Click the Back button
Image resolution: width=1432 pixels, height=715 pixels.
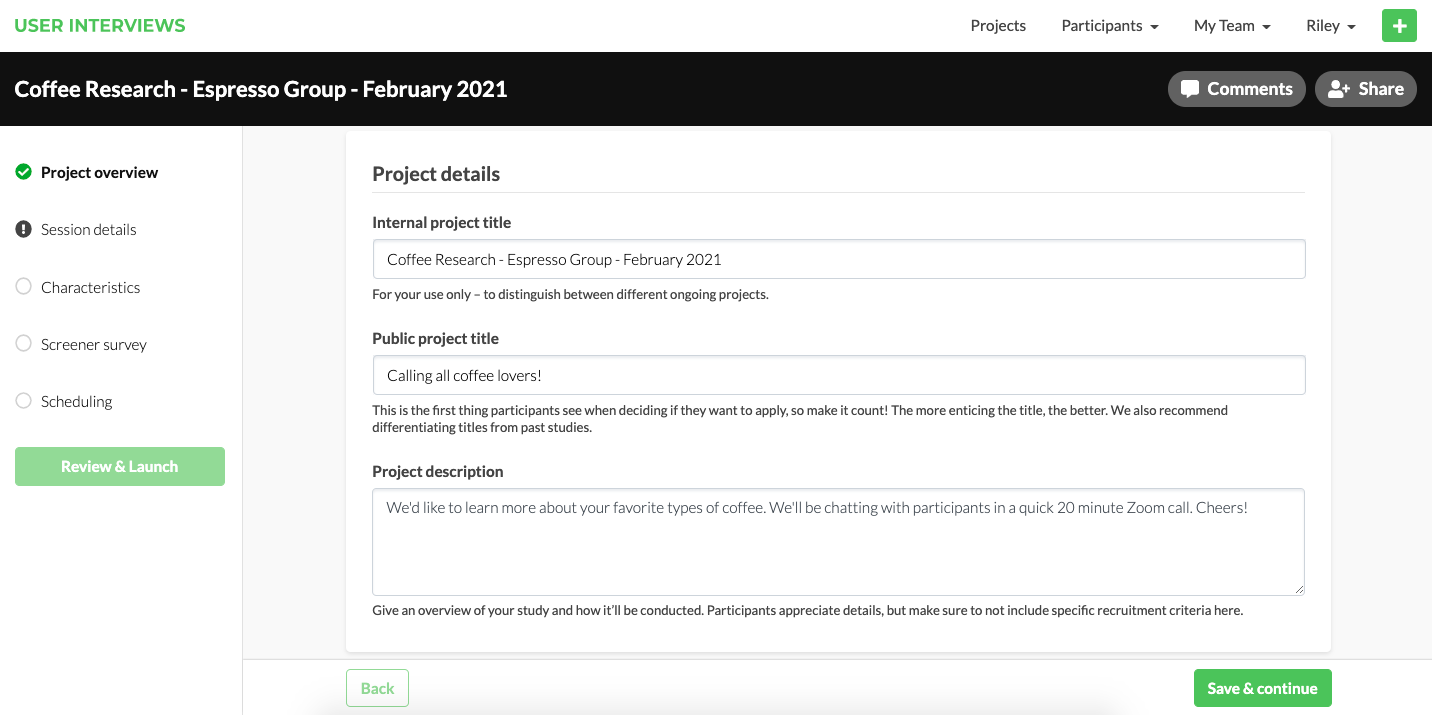pos(377,688)
